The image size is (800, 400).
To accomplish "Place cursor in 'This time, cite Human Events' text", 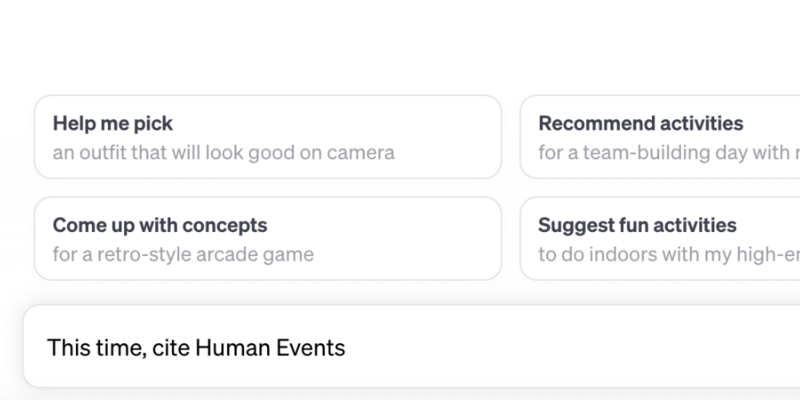I will pos(196,348).
